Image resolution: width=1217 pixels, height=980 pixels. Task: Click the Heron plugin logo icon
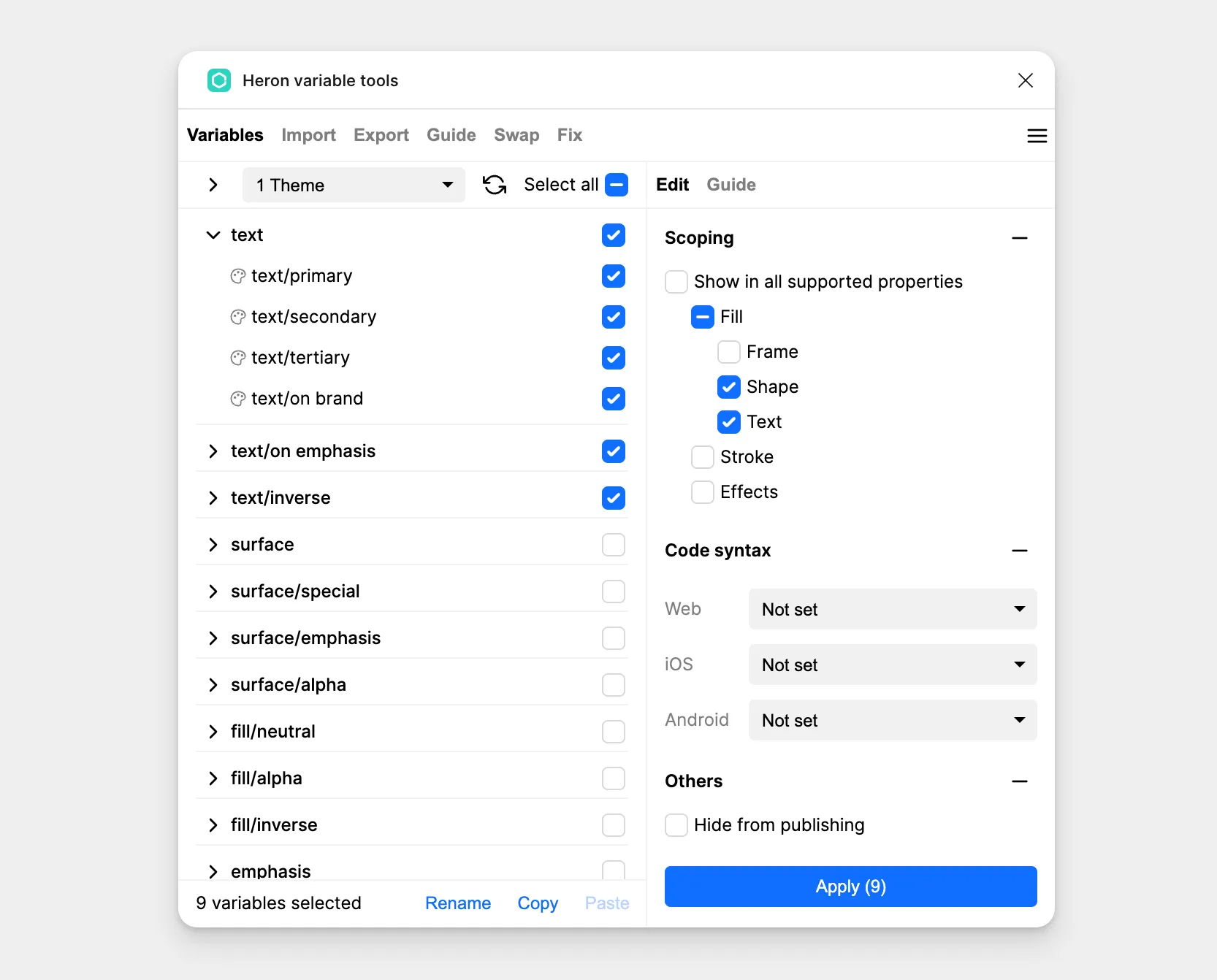click(219, 80)
